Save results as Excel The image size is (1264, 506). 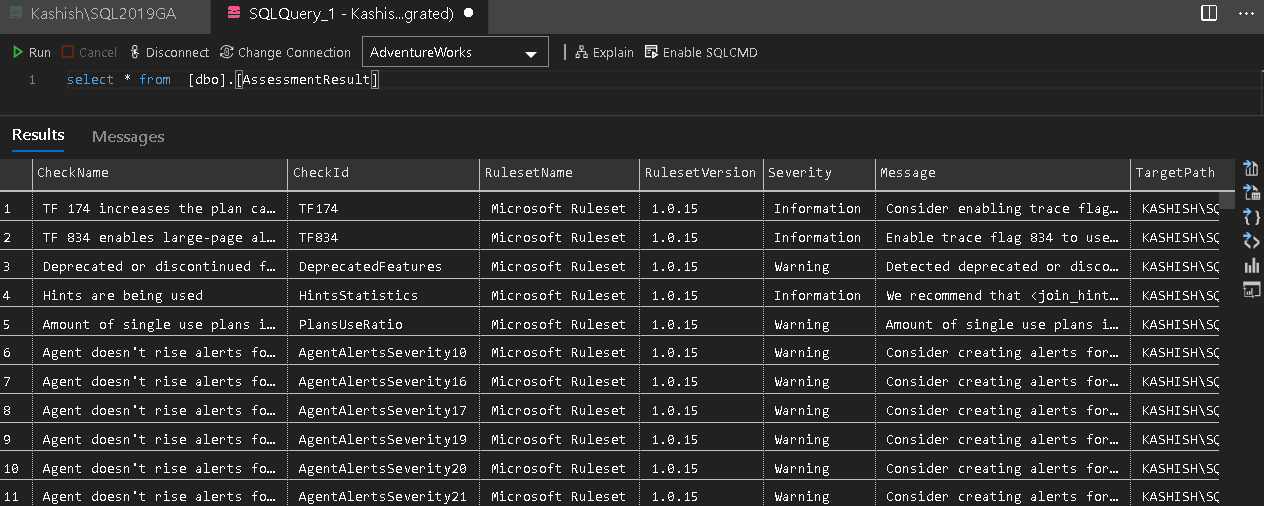click(1251, 192)
